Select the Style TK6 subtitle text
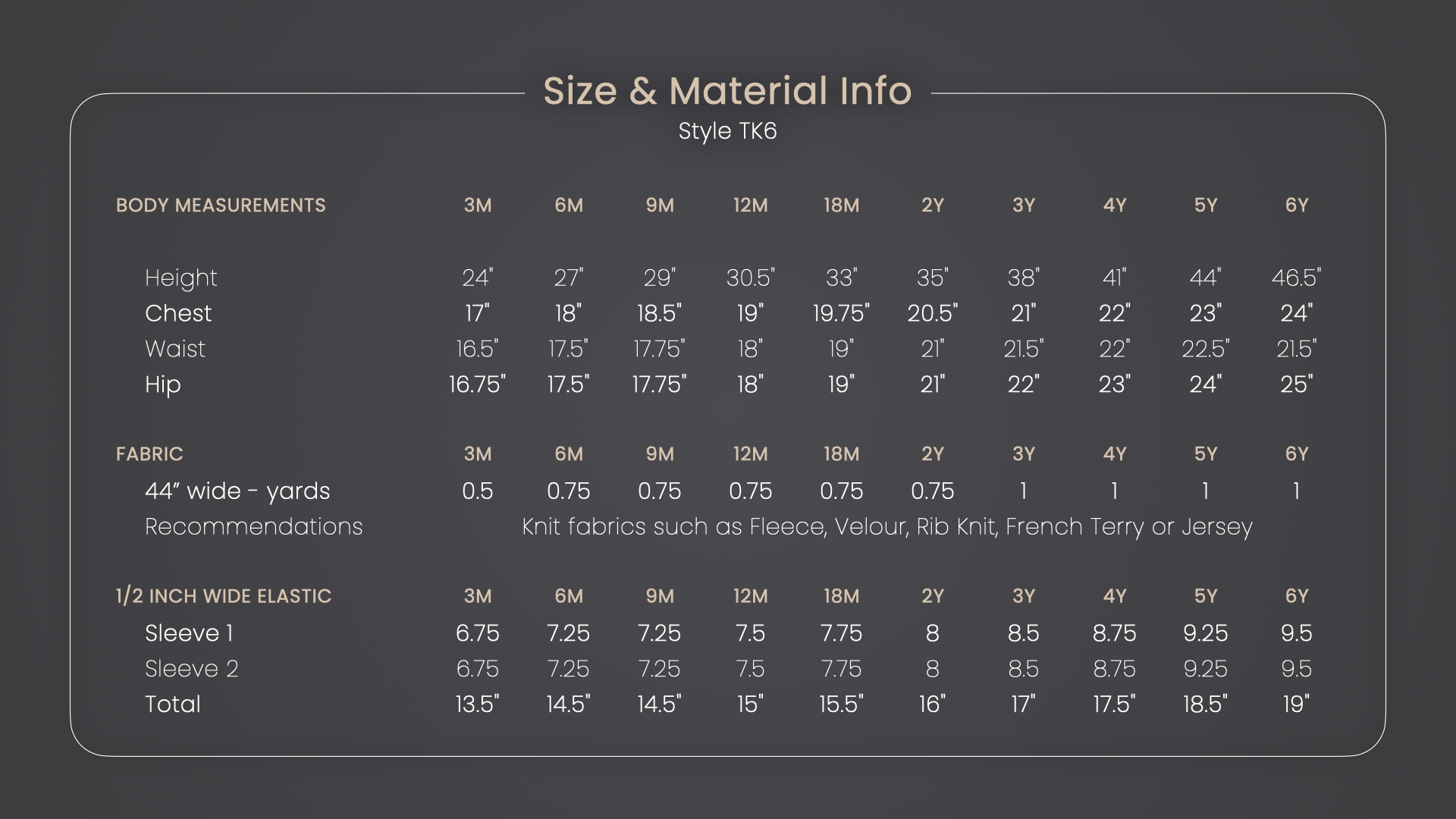This screenshot has width=1456, height=819. pyautogui.click(x=727, y=131)
